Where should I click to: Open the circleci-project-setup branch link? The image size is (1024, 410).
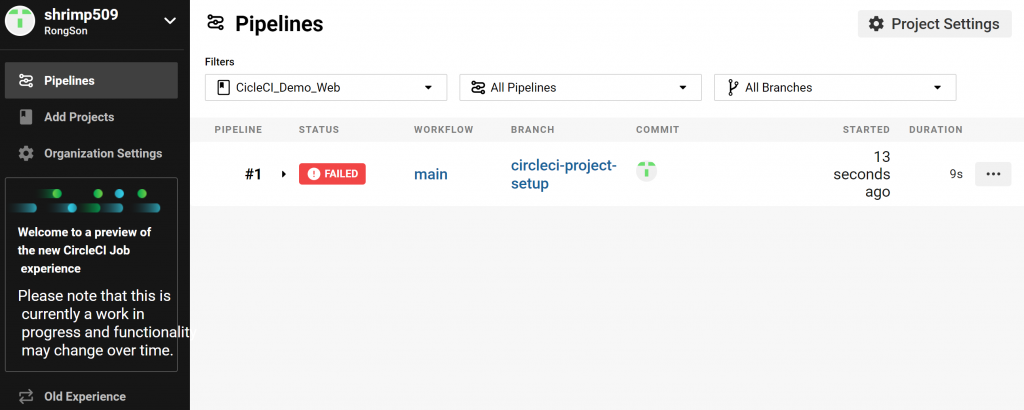point(563,174)
